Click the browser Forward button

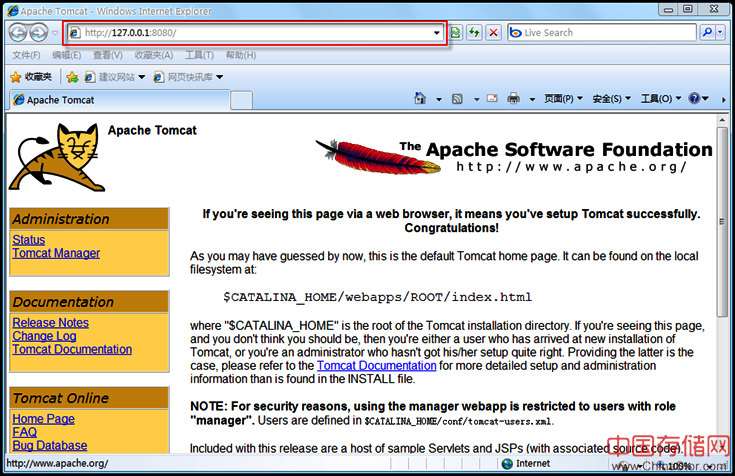pos(41,32)
